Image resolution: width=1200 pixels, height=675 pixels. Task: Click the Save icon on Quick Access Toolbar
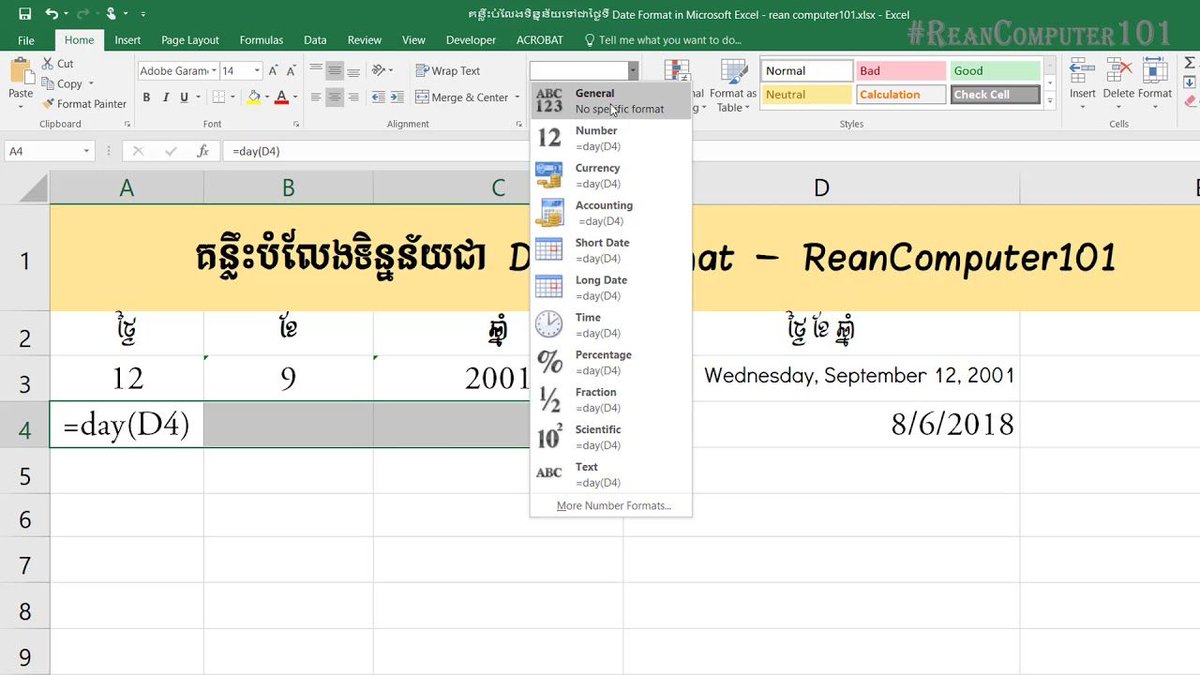[24, 13]
